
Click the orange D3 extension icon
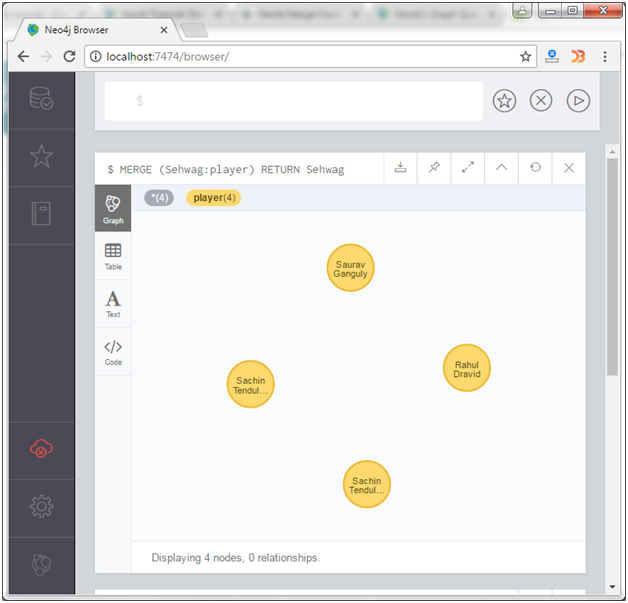(x=578, y=56)
